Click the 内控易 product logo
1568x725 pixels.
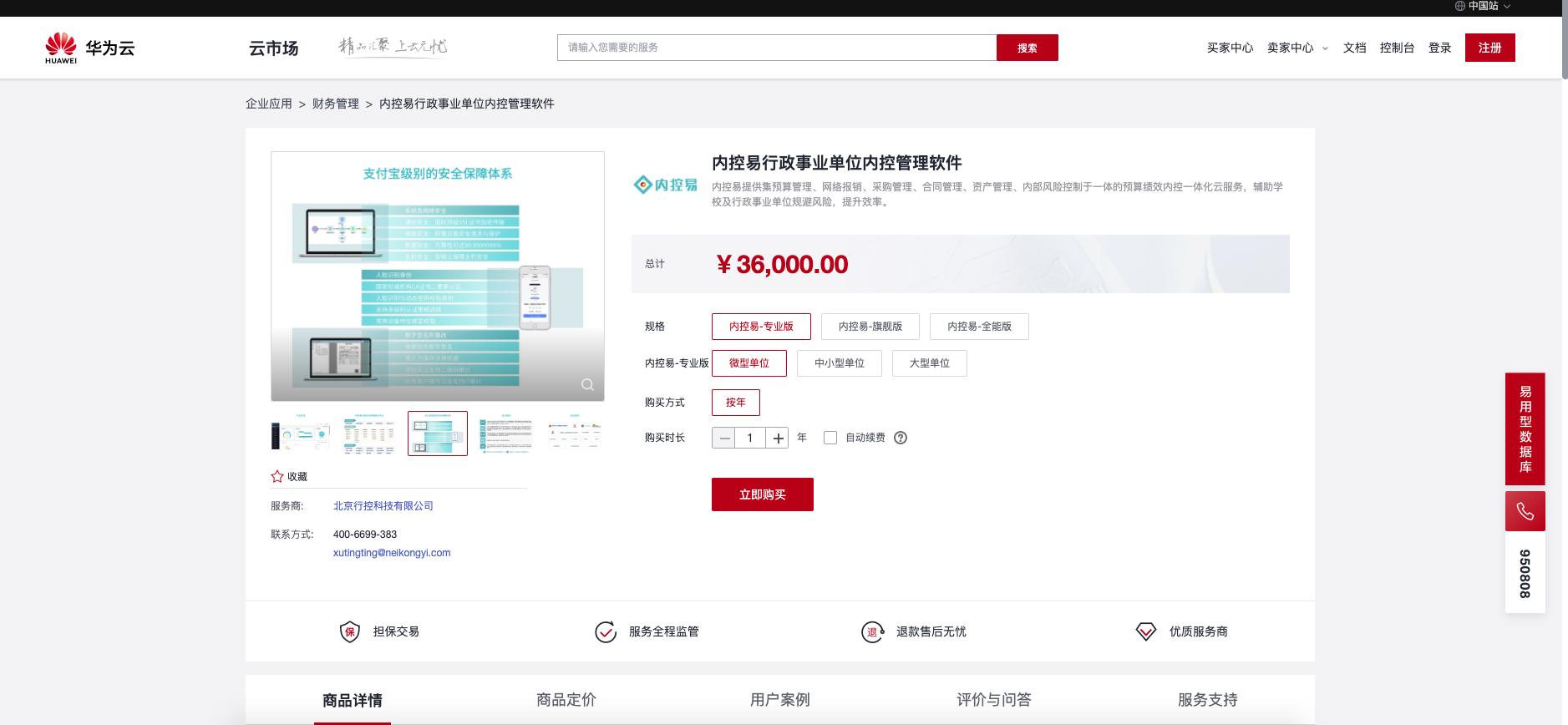point(666,185)
